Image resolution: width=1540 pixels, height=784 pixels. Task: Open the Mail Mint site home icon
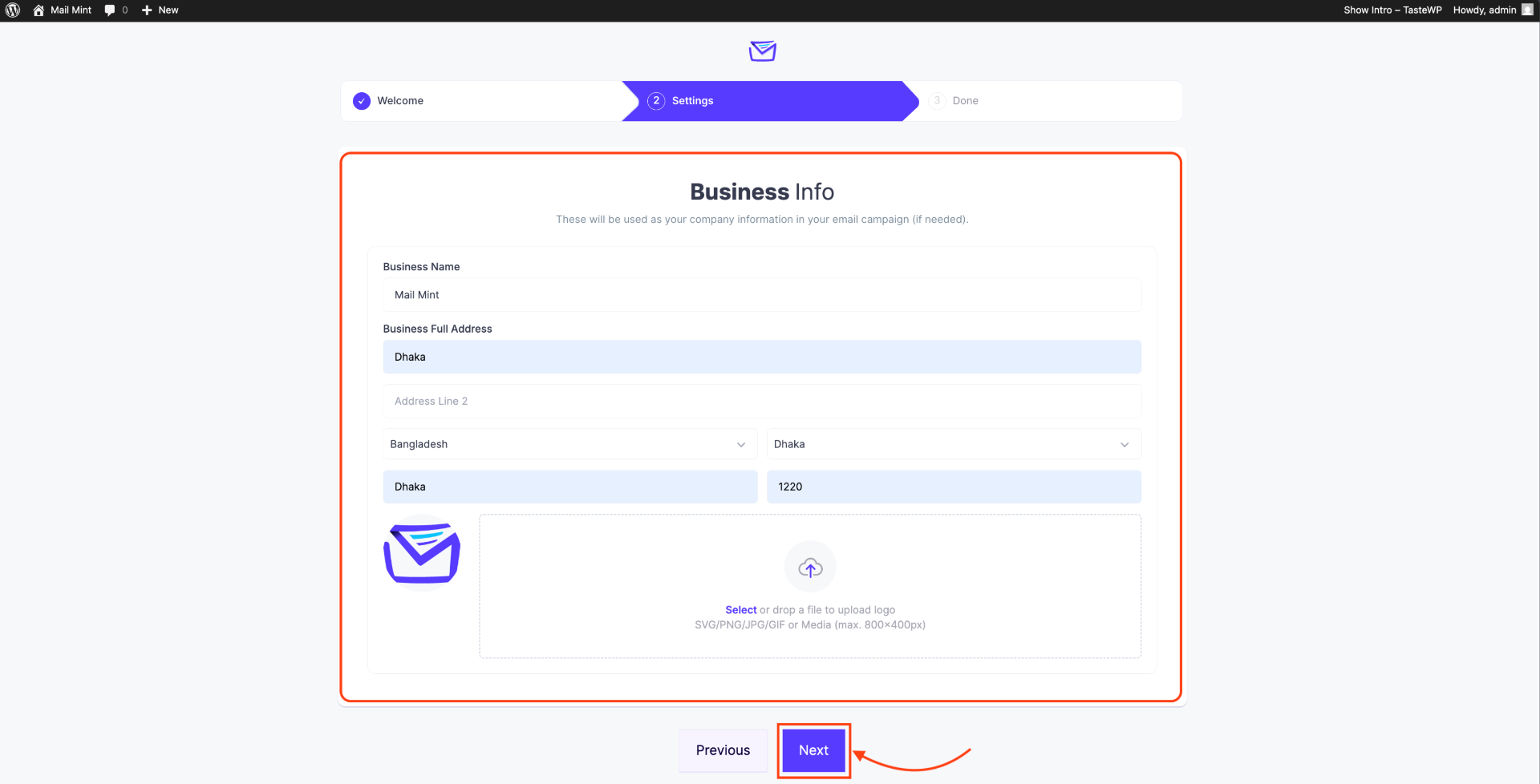tap(38, 10)
